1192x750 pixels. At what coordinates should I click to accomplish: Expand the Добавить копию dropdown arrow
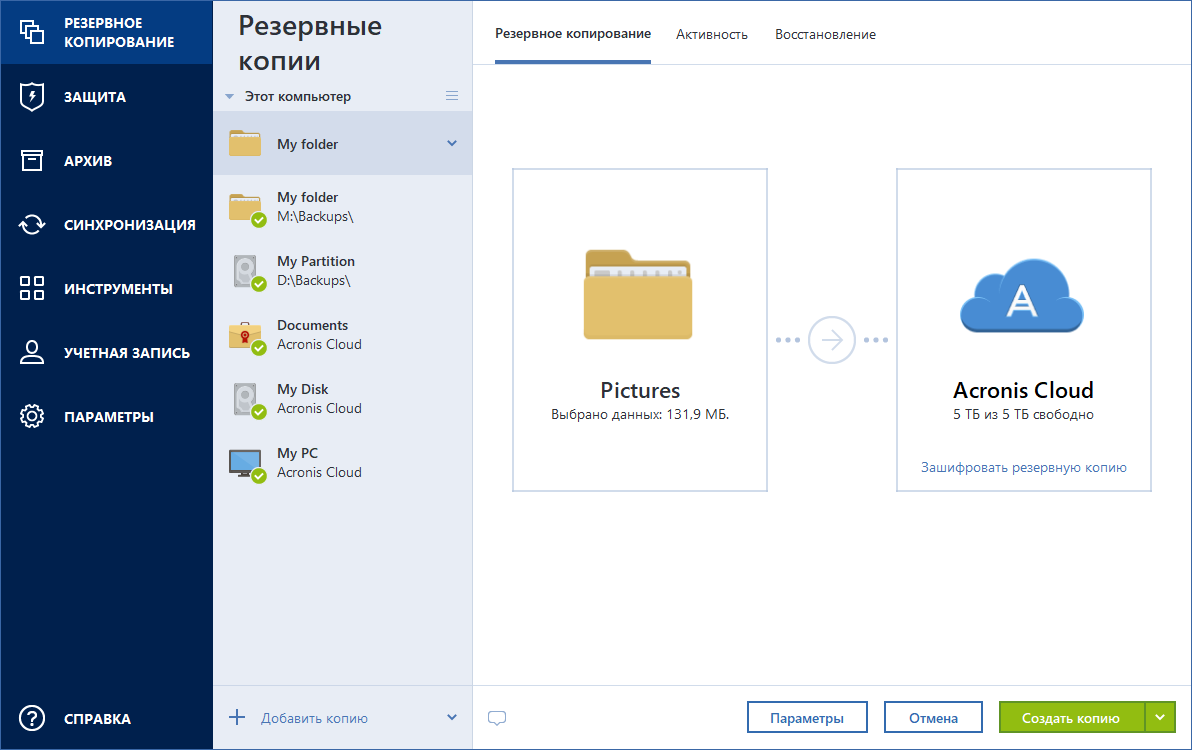[x=452, y=717]
